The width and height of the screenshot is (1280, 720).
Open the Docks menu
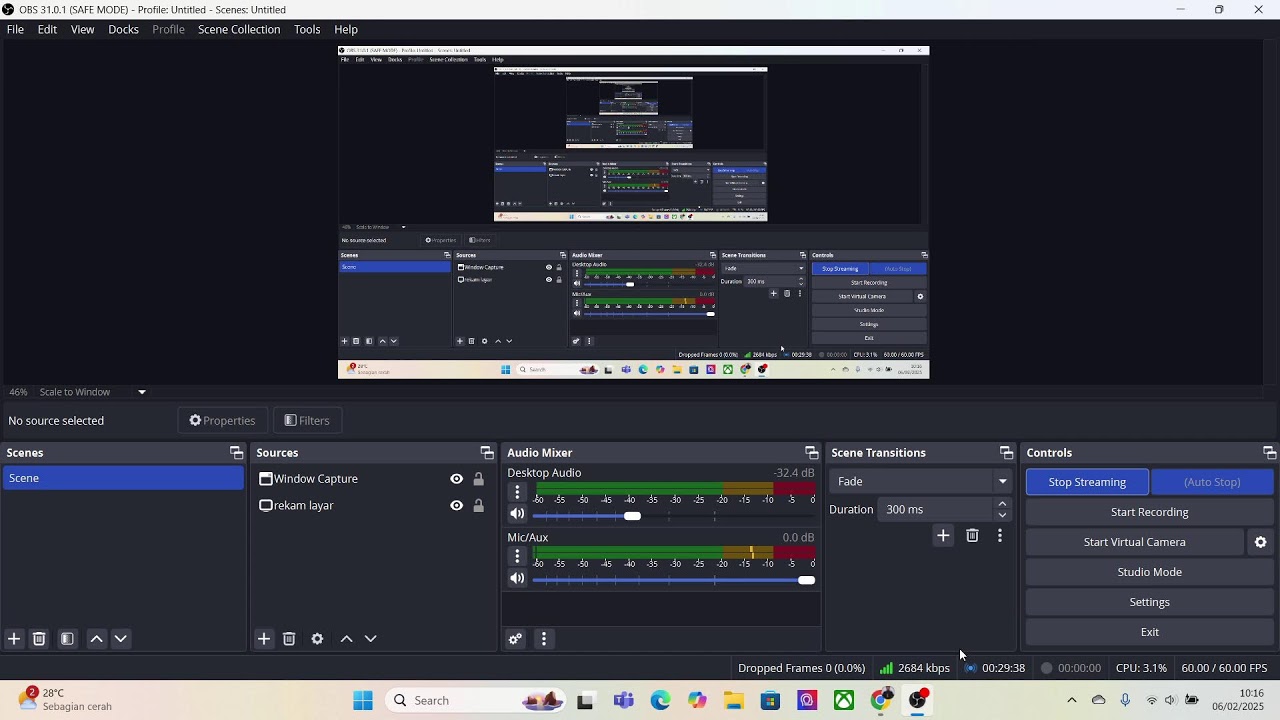tap(123, 29)
